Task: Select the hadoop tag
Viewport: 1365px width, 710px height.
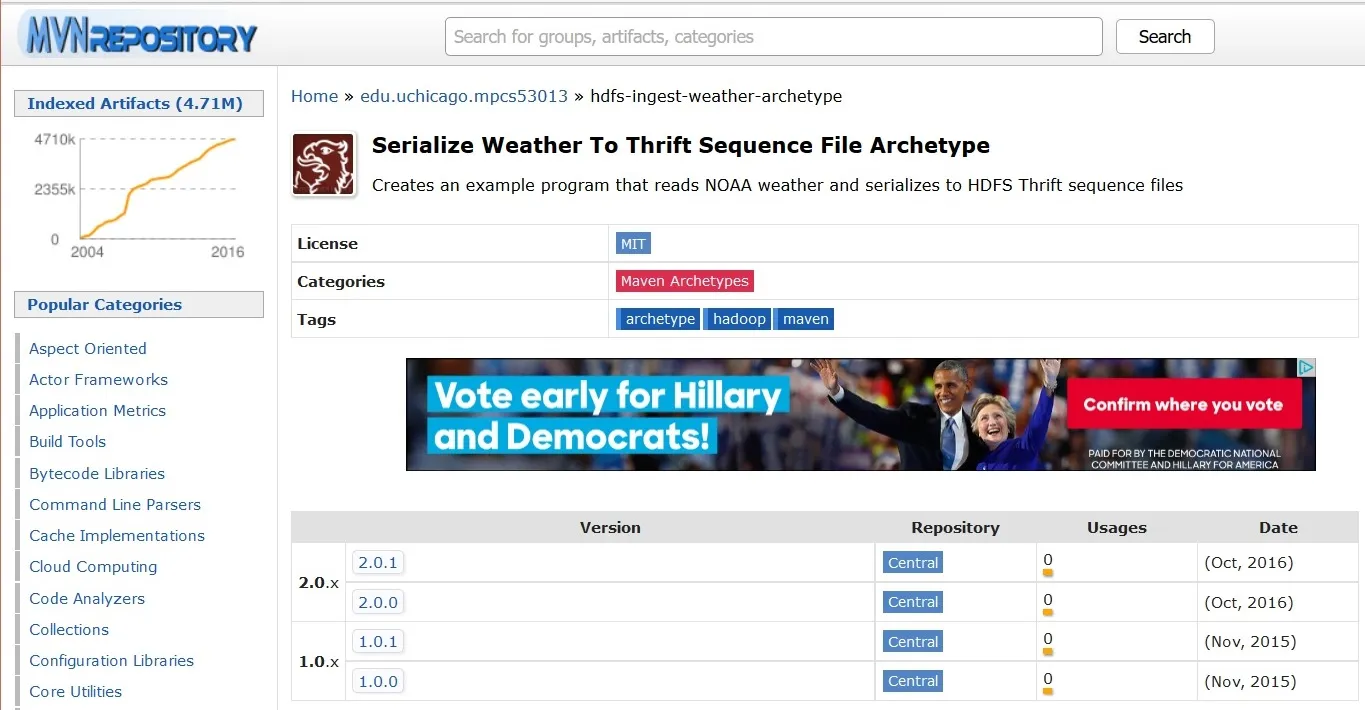Action: [737, 319]
